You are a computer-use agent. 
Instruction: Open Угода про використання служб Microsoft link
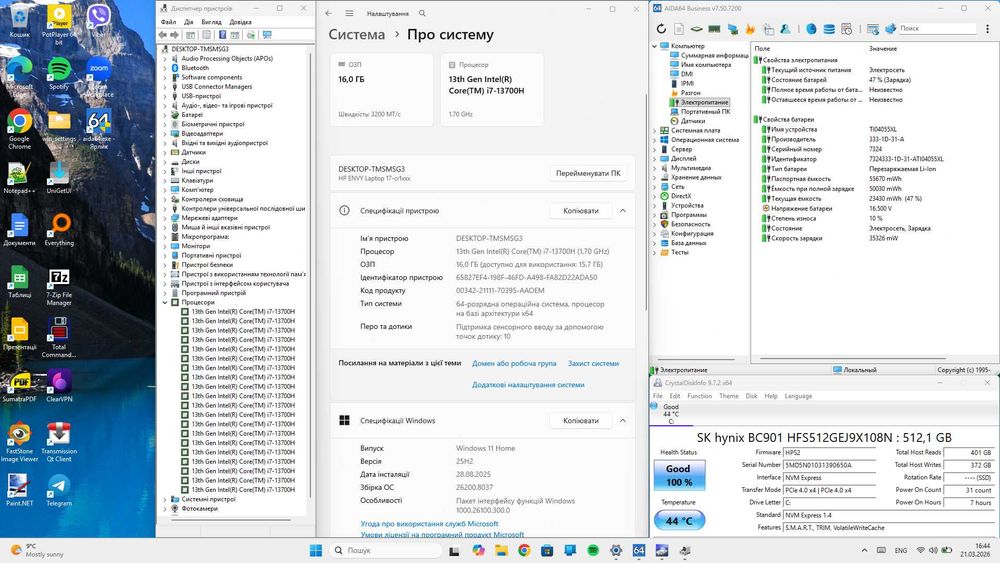[429, 523]
